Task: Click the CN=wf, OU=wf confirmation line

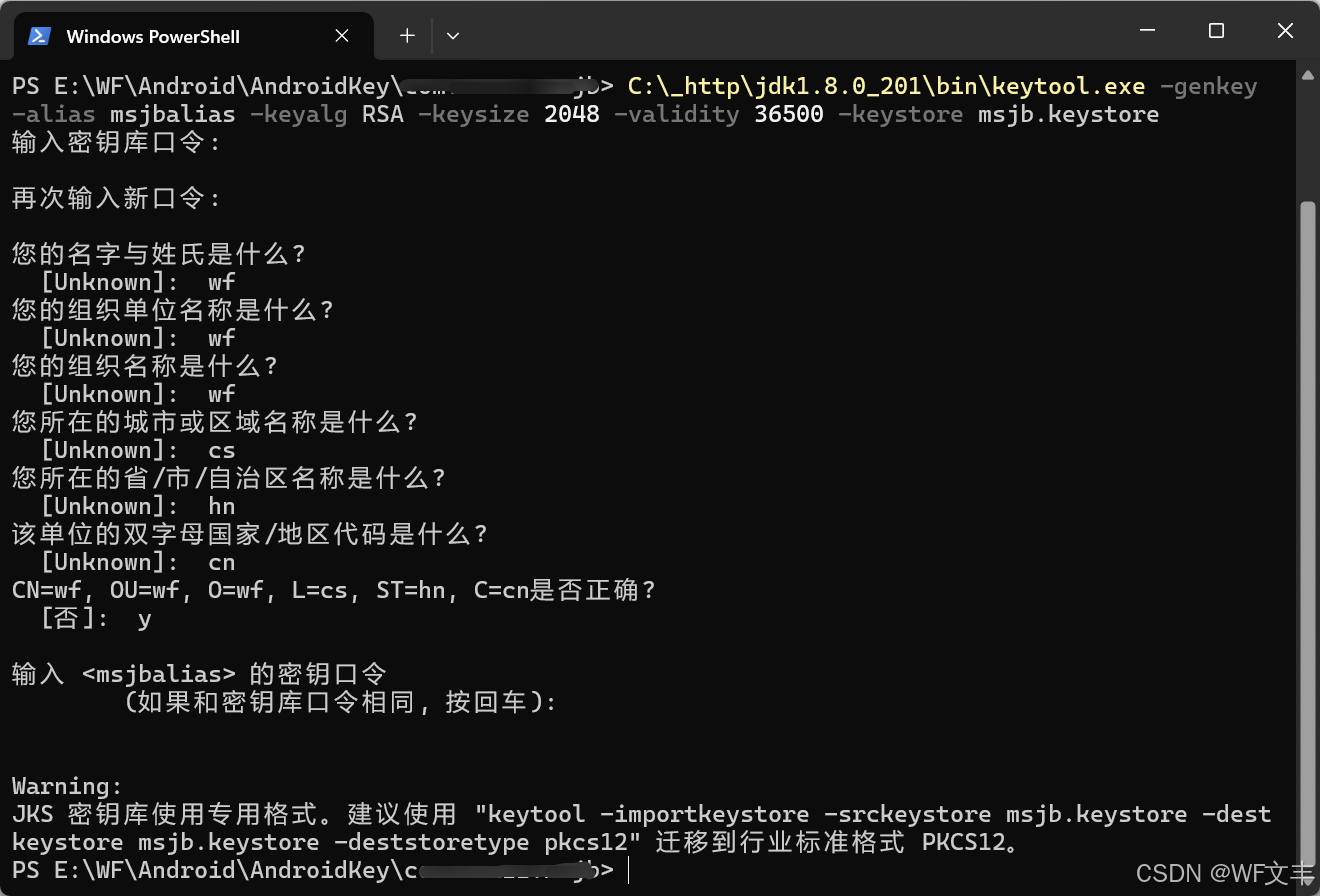Action: point(333,590)
